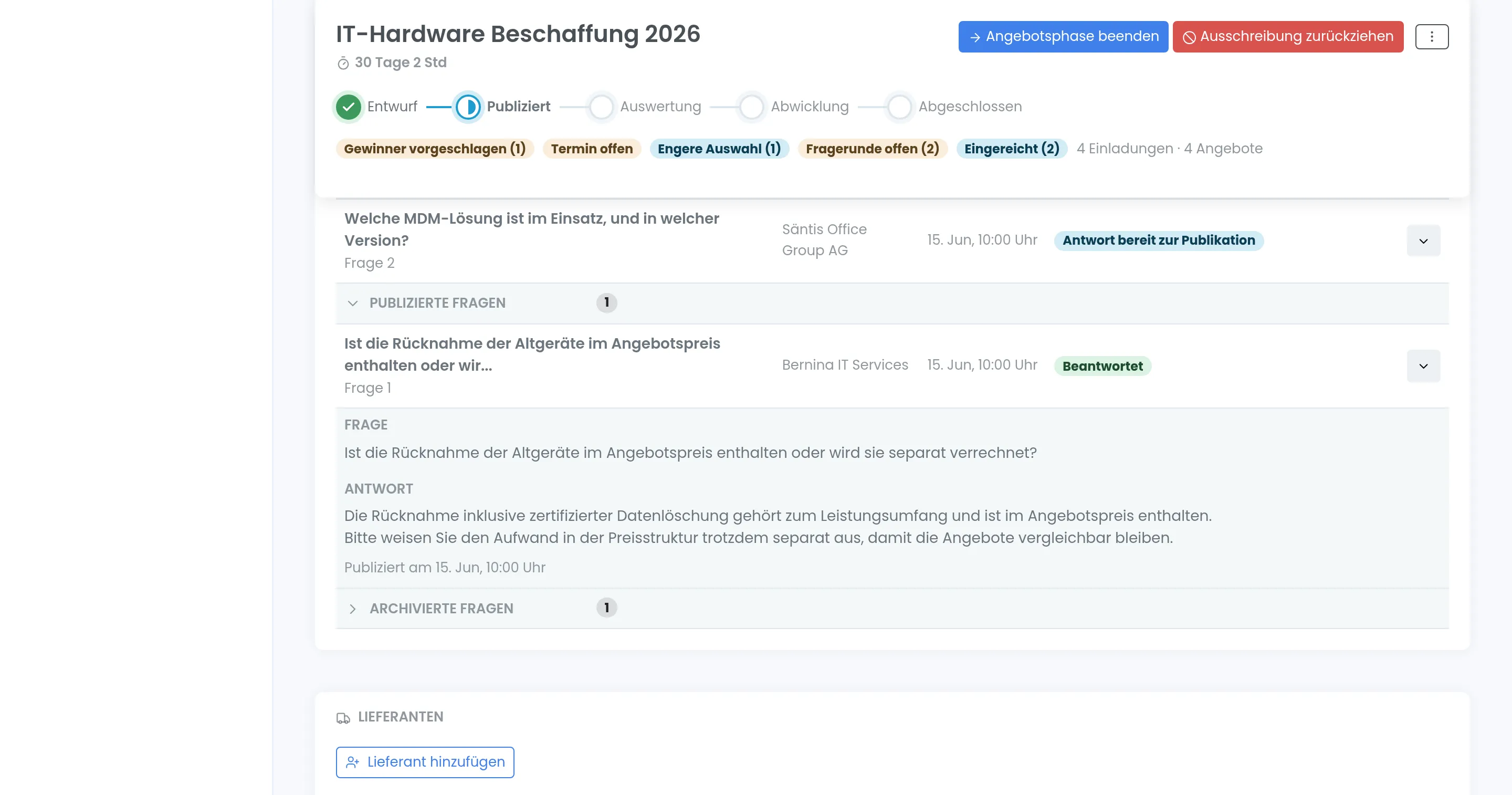The width and height of the screenshot is (1512, 795).
Task: Click the count badge next to Archivierte Fragen
Action: pyautogui.click(x=606, y=608)
